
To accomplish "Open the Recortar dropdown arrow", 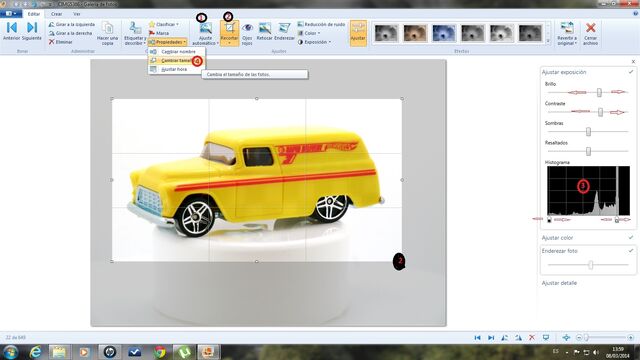I will pyautogui.click(x=229, y=43).
